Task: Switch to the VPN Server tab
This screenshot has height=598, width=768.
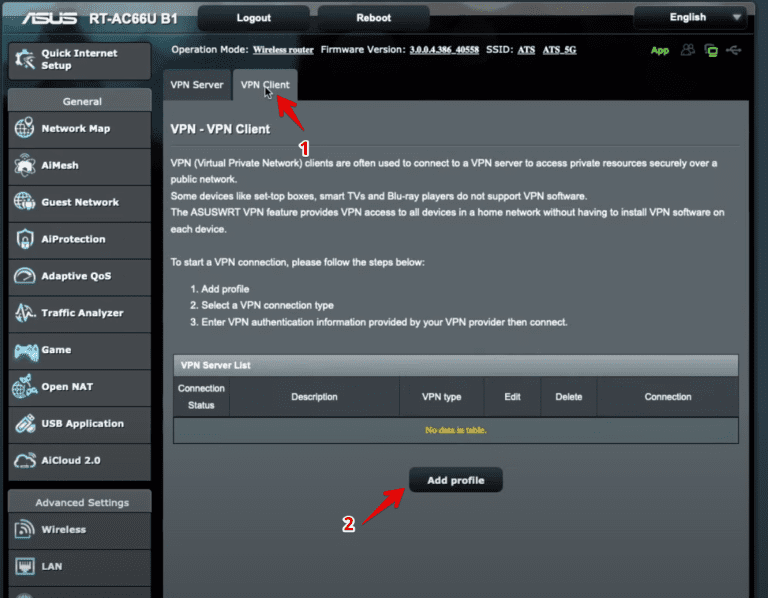Action: 197,86
